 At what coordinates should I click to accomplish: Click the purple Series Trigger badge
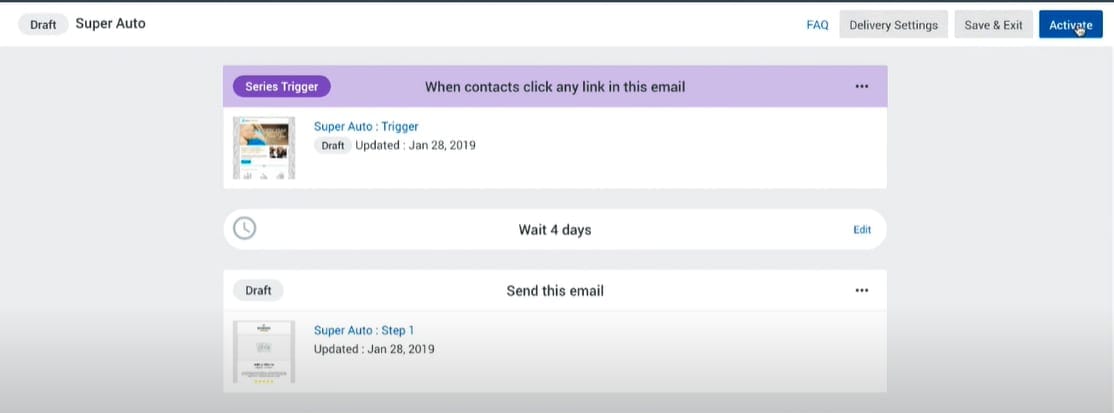(x=282, y=86)
